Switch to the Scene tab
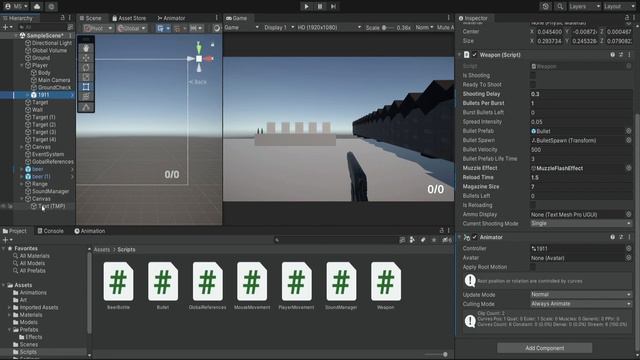Viewport: 640px width, 360px height. point(90,18)
